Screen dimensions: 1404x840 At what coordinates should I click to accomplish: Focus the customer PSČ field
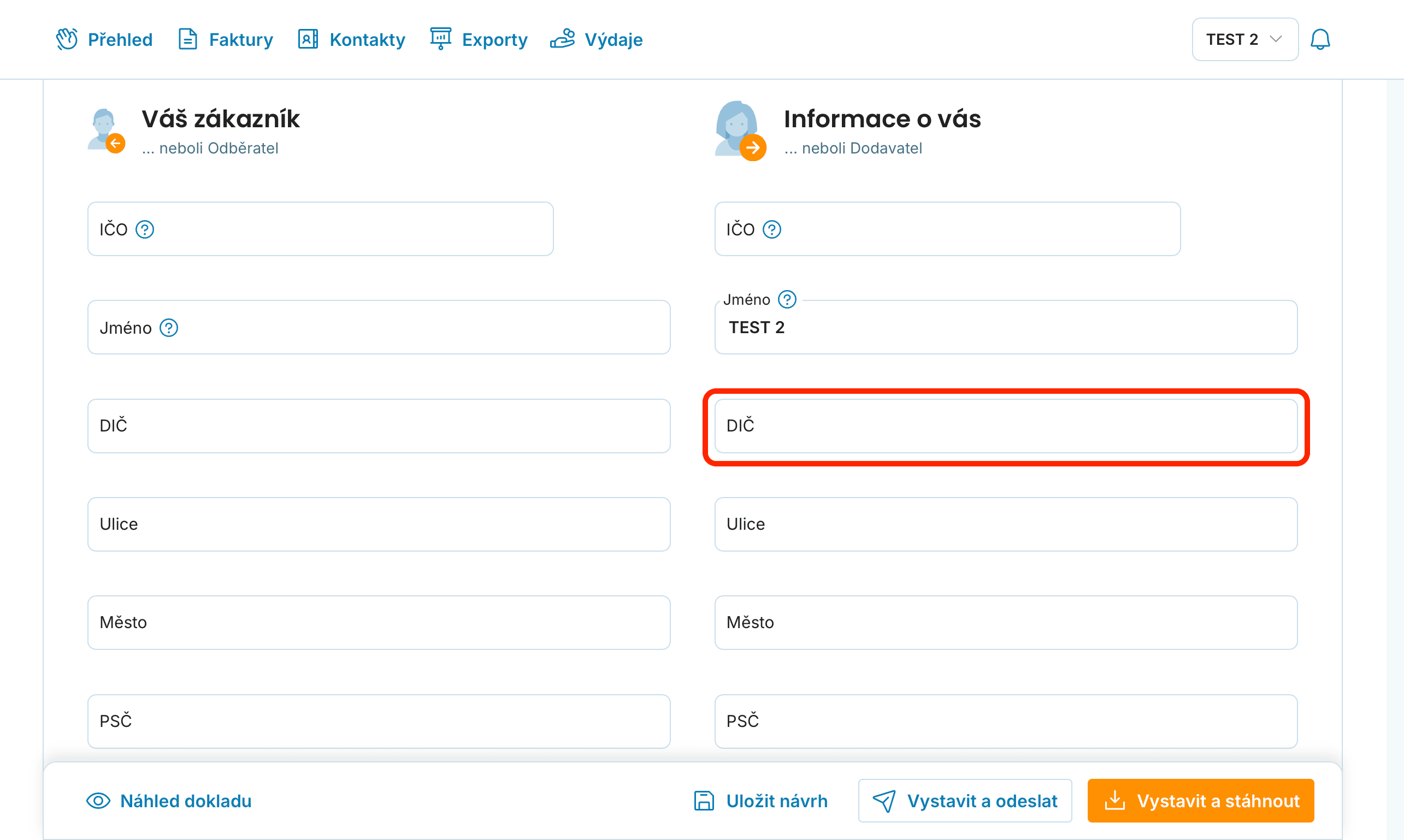(x=379, y=721)
